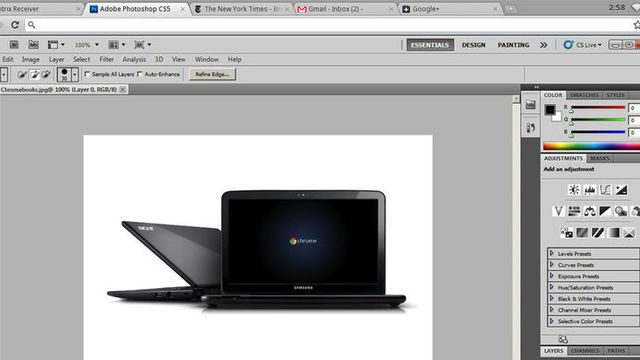The height and width of the screenshot is (360, 640).
Task: Open the brush picker dropdown arrow
Action: coord(75,75)
